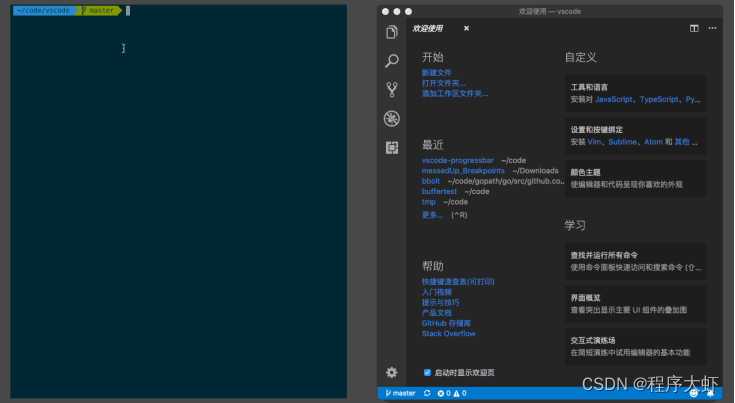
Task: Open recent project bbolt
Action: coord(431,181)
